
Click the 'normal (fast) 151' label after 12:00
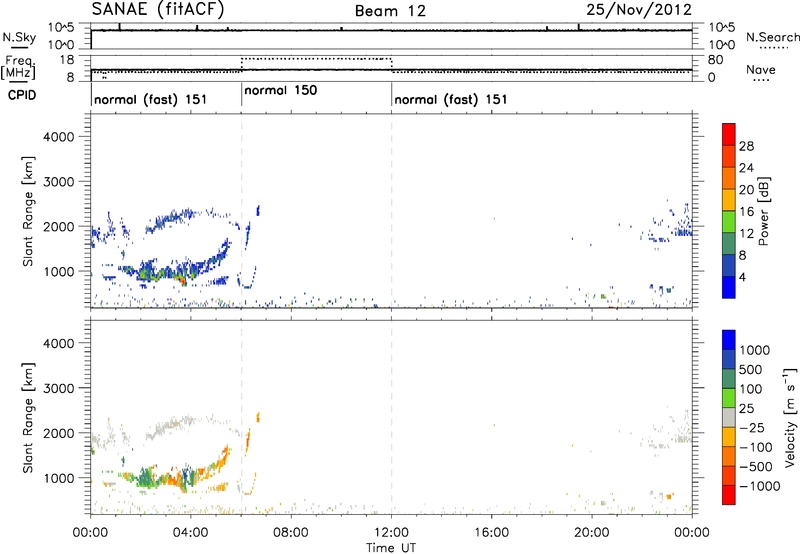(451, 99)
